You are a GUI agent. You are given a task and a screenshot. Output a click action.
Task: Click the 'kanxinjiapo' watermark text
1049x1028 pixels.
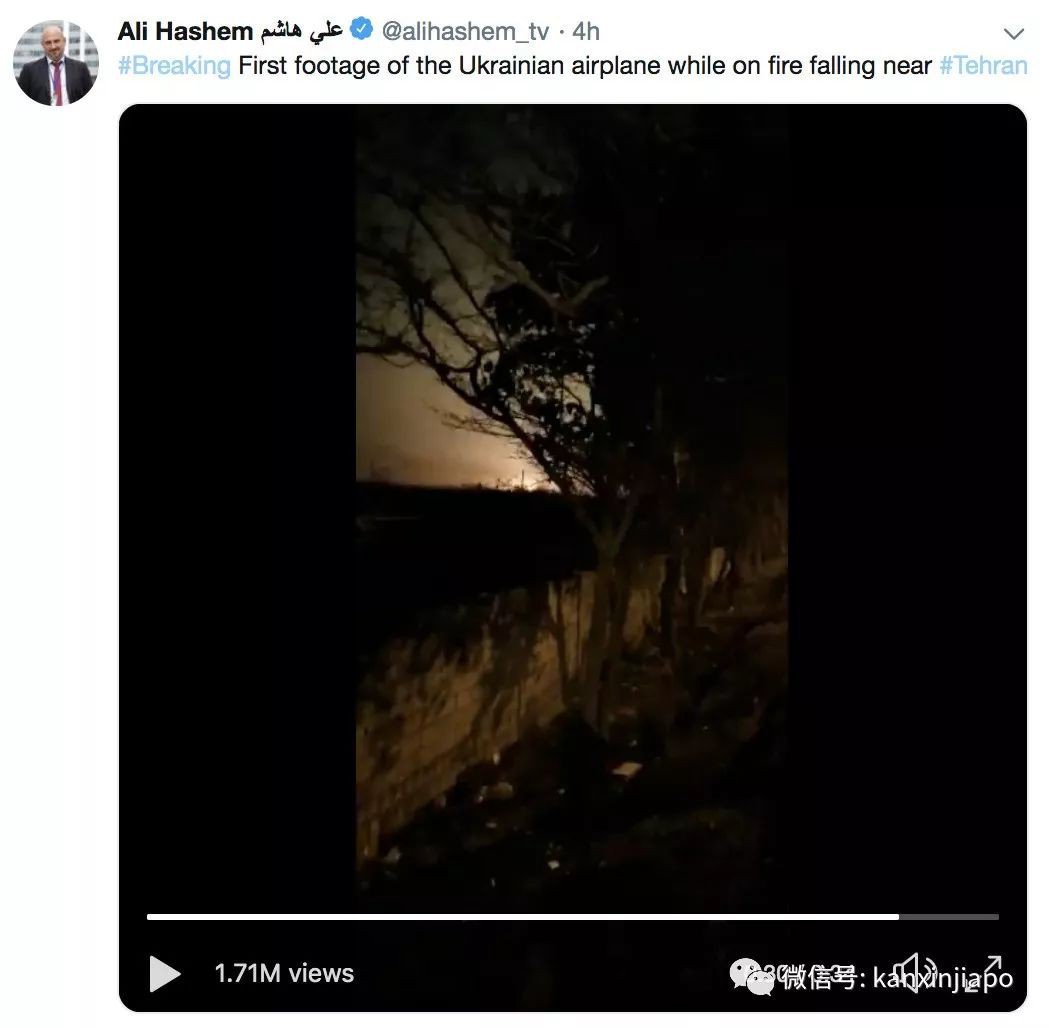click(x=943, y=978)
